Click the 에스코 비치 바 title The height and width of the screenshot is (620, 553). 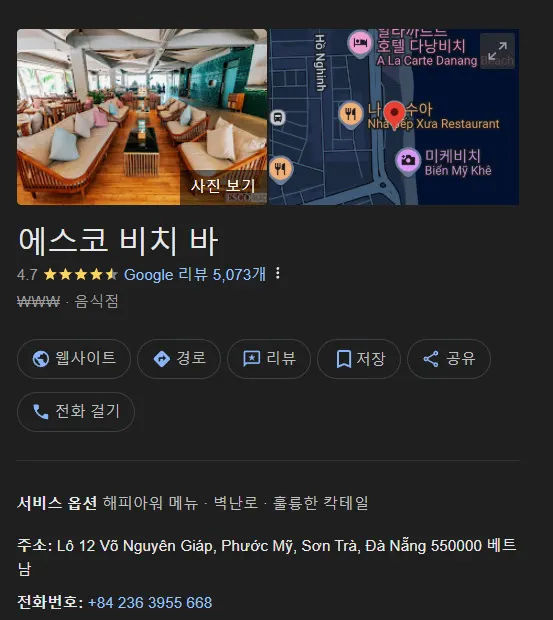(119, 241)
